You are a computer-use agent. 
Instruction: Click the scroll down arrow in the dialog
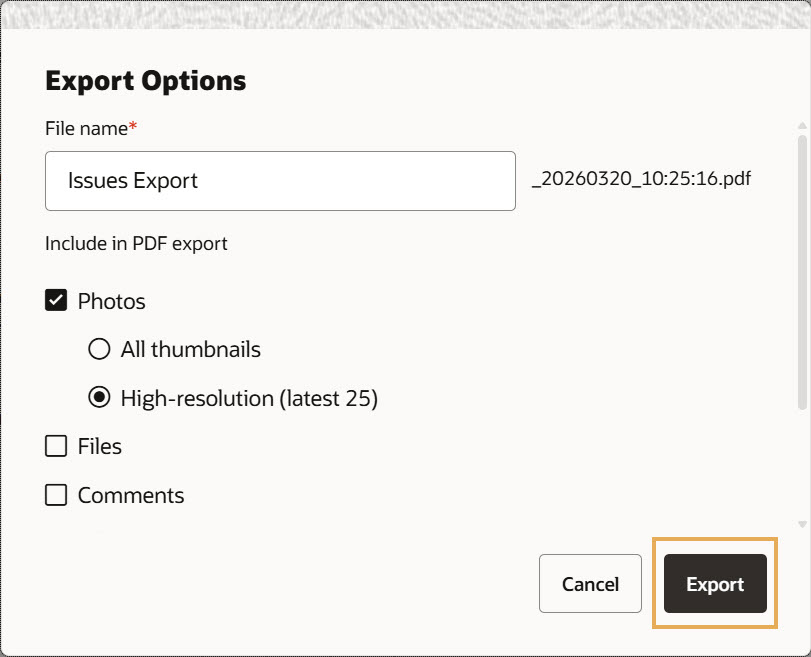tap(802, 523)
